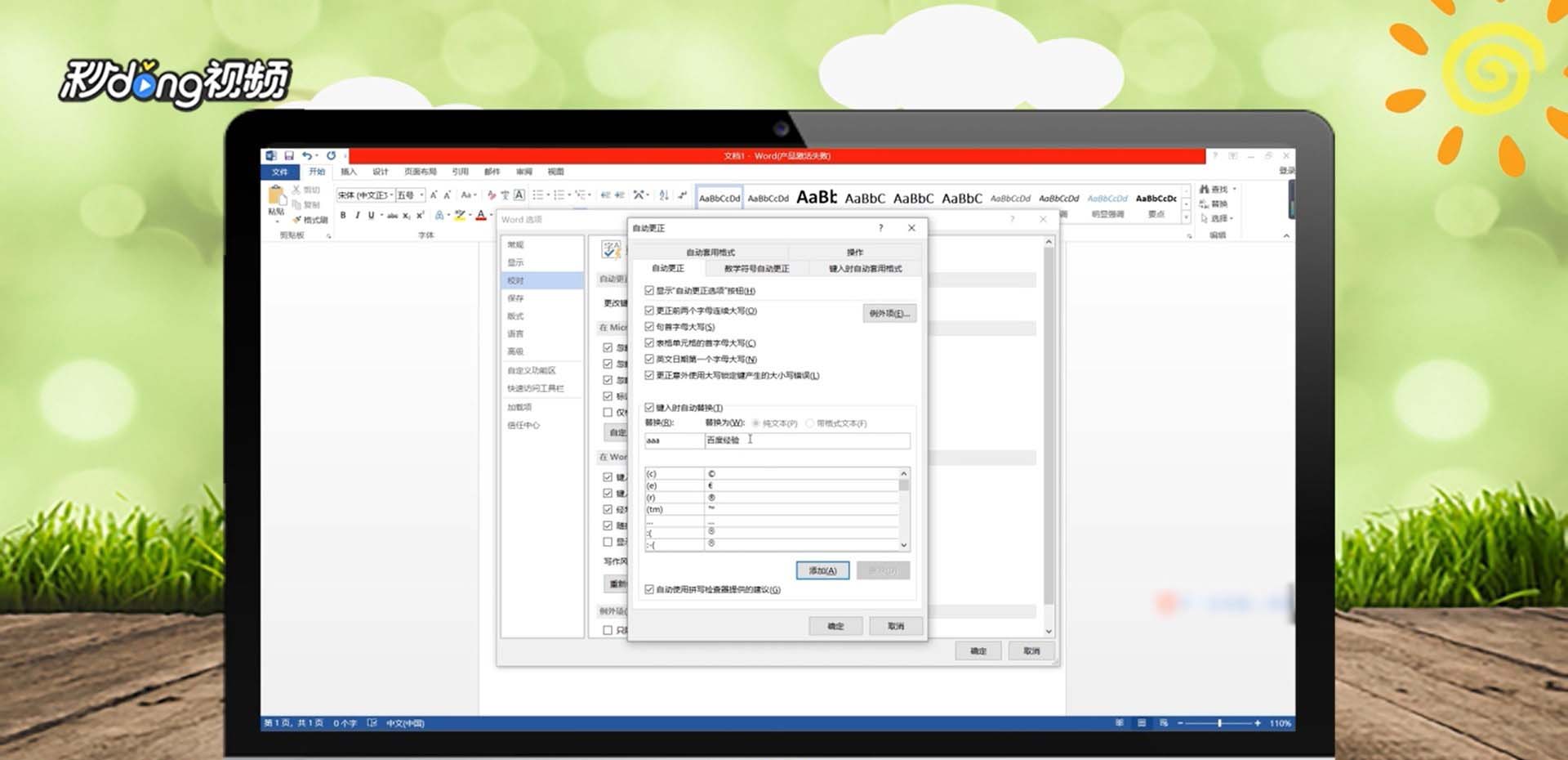Click the Character Border (boxed A) icon
The height and width of the screenshot is (760, 1568).
click(519, 194)
